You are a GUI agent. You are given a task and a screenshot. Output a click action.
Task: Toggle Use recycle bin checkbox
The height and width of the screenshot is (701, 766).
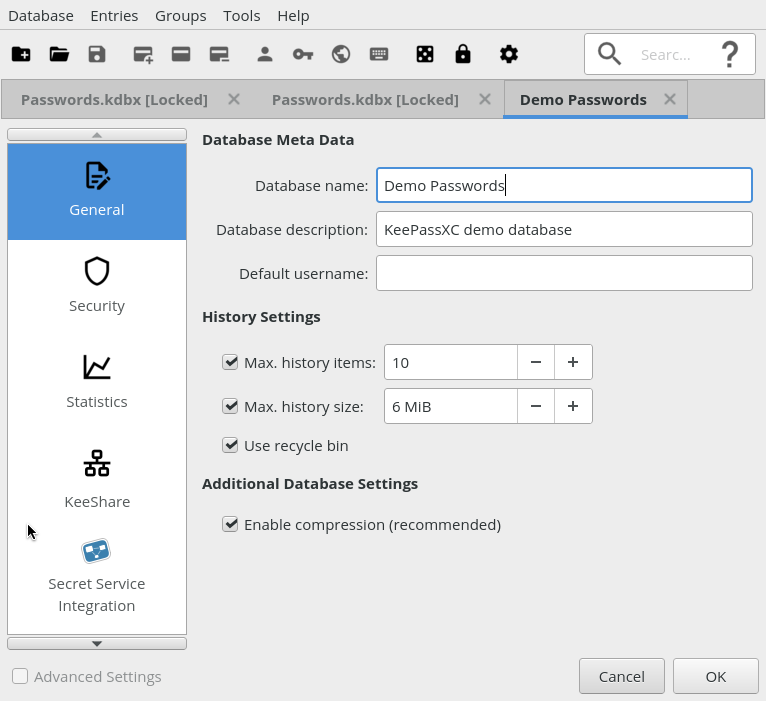[x=230, y=445]
